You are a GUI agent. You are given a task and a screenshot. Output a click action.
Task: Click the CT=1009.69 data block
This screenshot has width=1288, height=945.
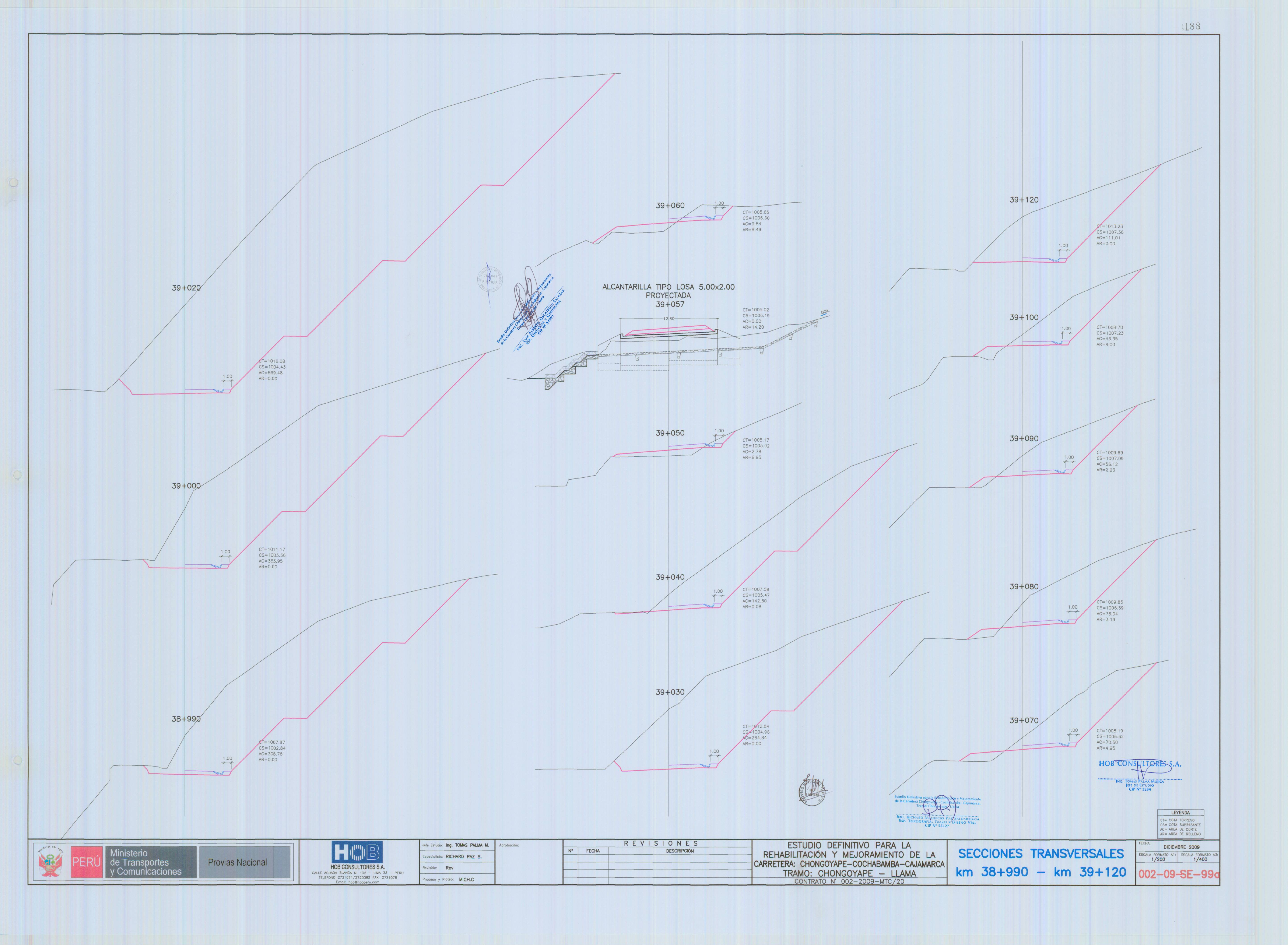click(x=1110, y=461)
